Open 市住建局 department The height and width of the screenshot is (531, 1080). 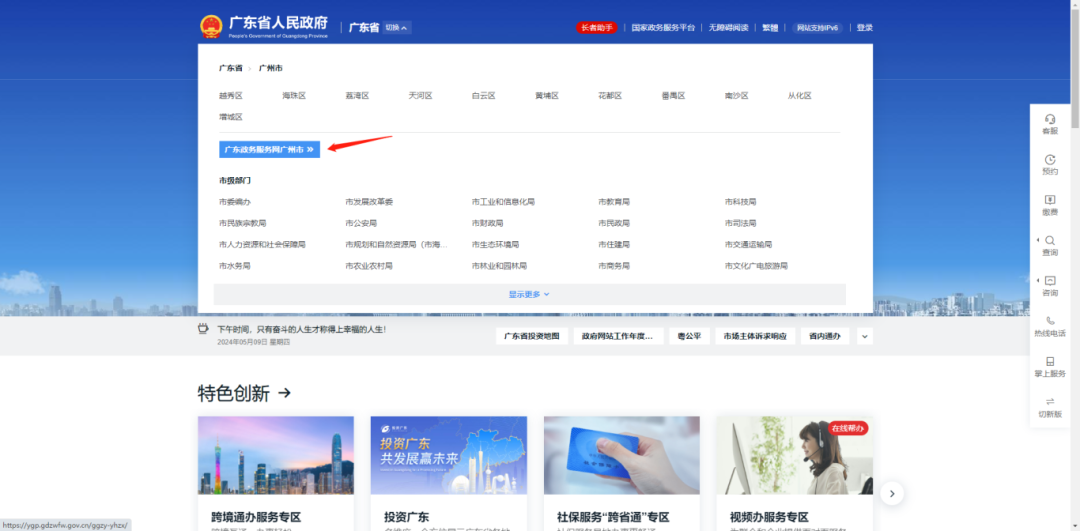click(x=614, y=244)
